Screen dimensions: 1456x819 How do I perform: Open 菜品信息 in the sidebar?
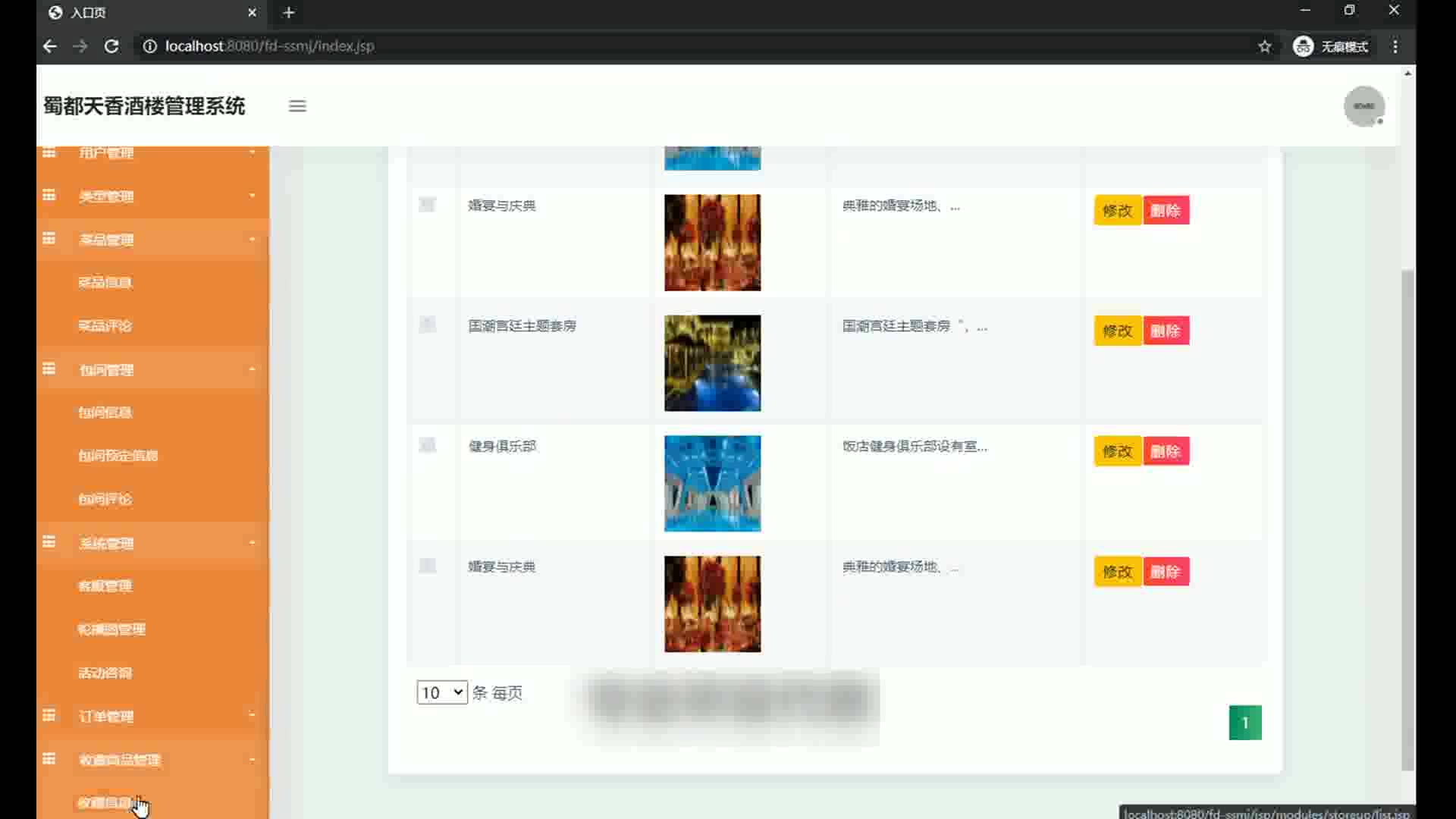click(105, 283)
